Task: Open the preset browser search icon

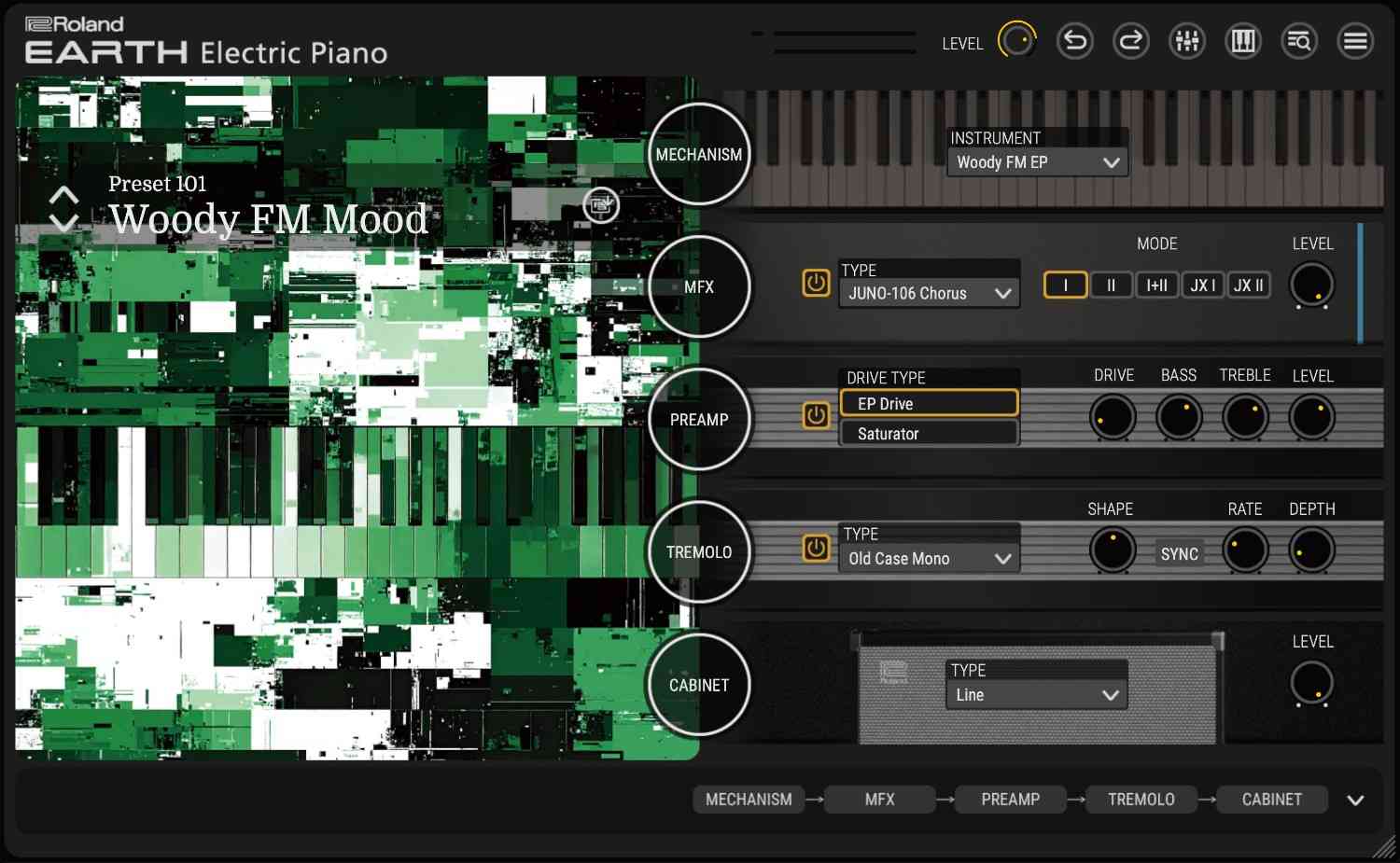Action: point(1298,41)
